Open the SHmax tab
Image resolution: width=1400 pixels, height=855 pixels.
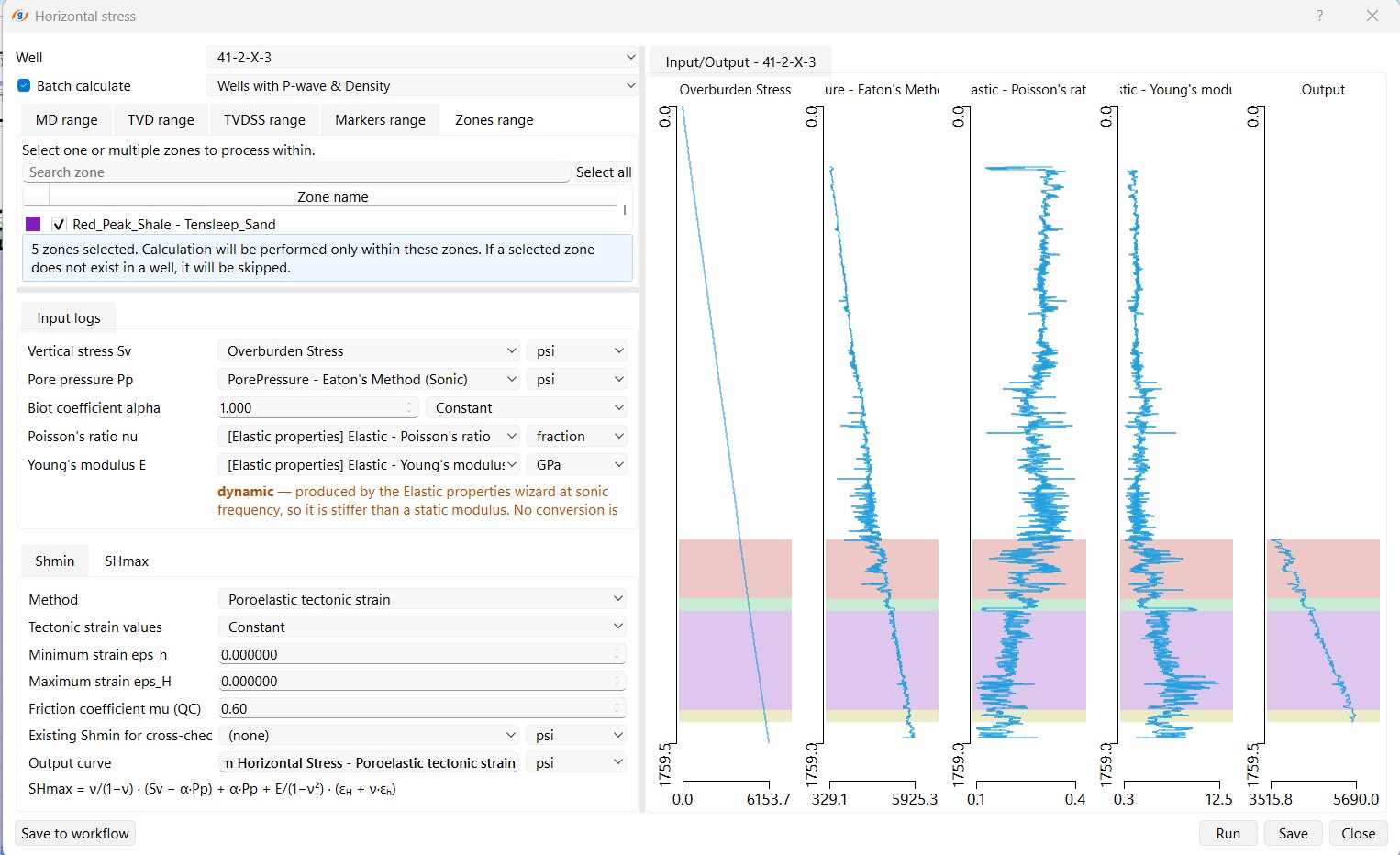click(x=127, y=561)
